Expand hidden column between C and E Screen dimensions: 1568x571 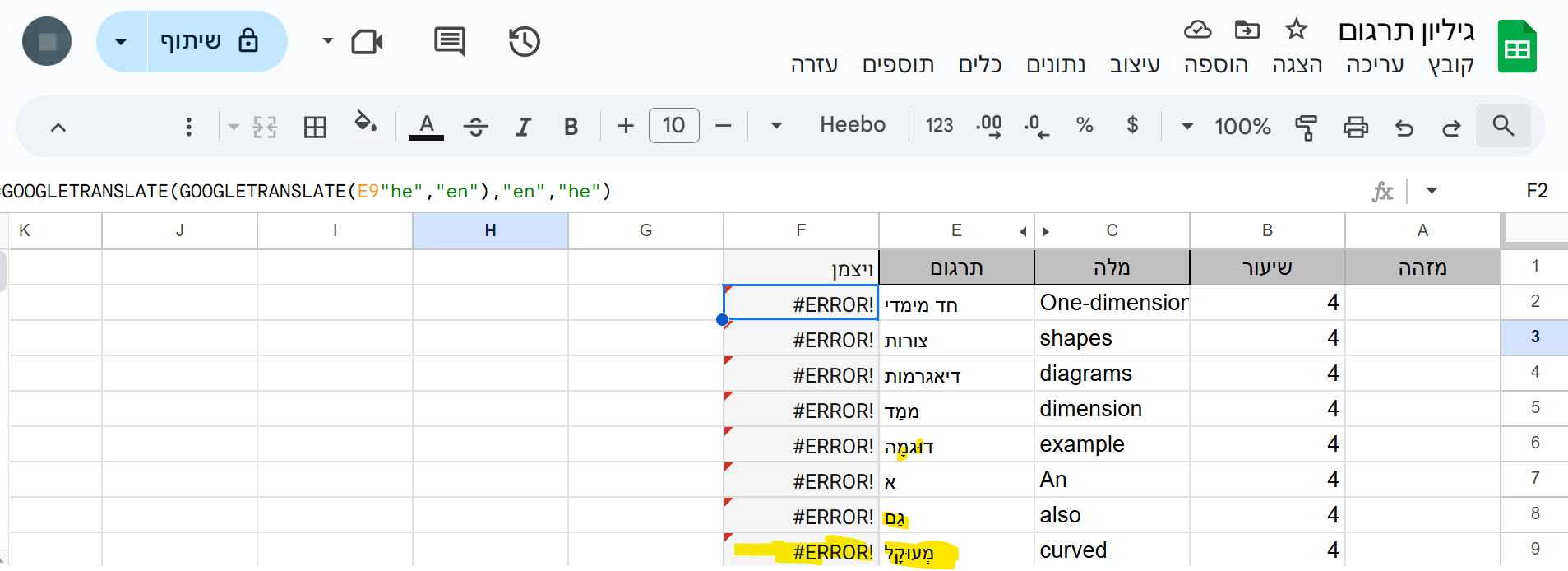click(1034, 231)
